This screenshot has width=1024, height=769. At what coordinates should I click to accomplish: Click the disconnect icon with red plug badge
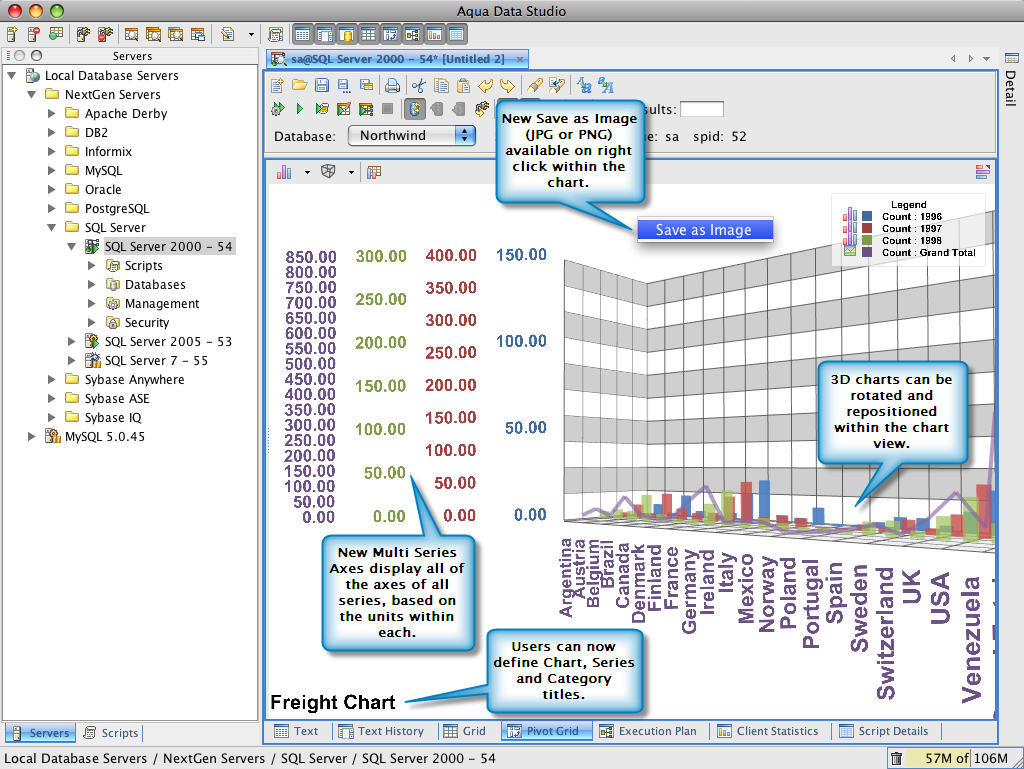click(x=104, y=34)
